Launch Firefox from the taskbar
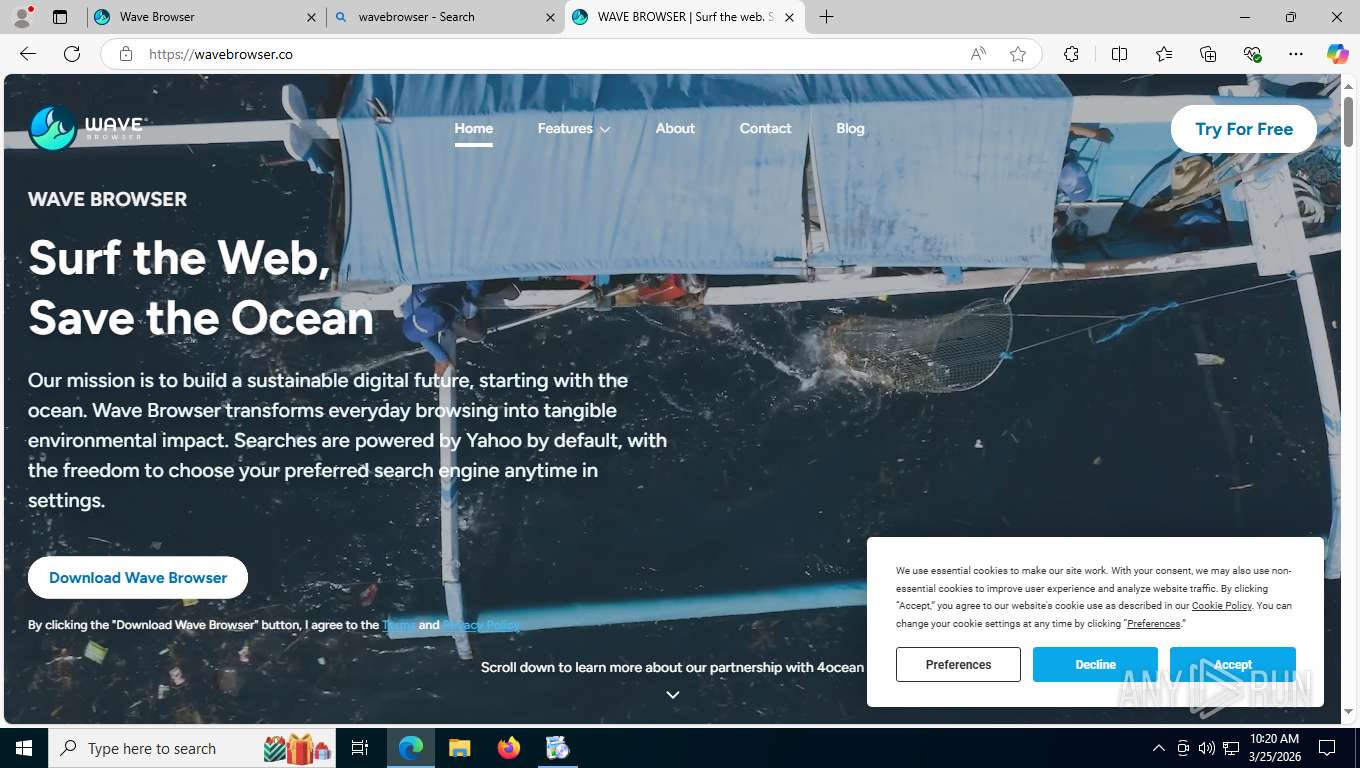The image size is (1360, 768). [509, 748]
